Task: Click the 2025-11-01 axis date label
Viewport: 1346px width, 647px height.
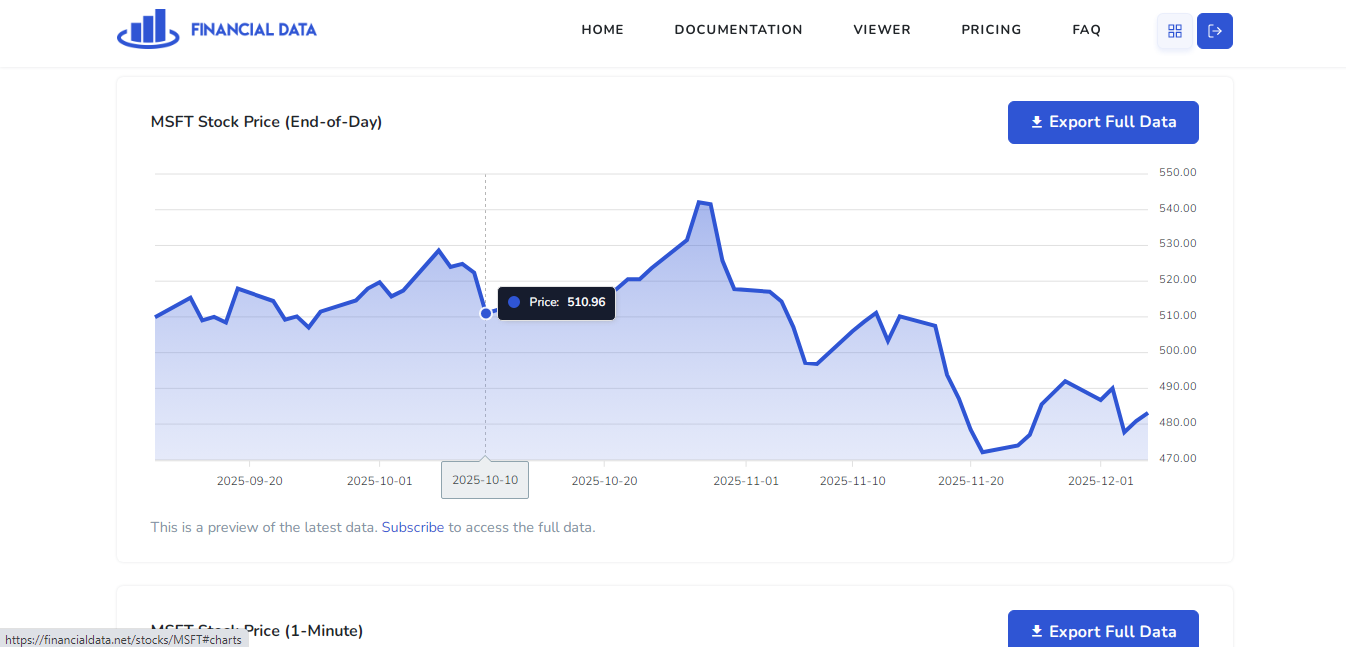Action: pyautogui.click(x=746, y=481)
